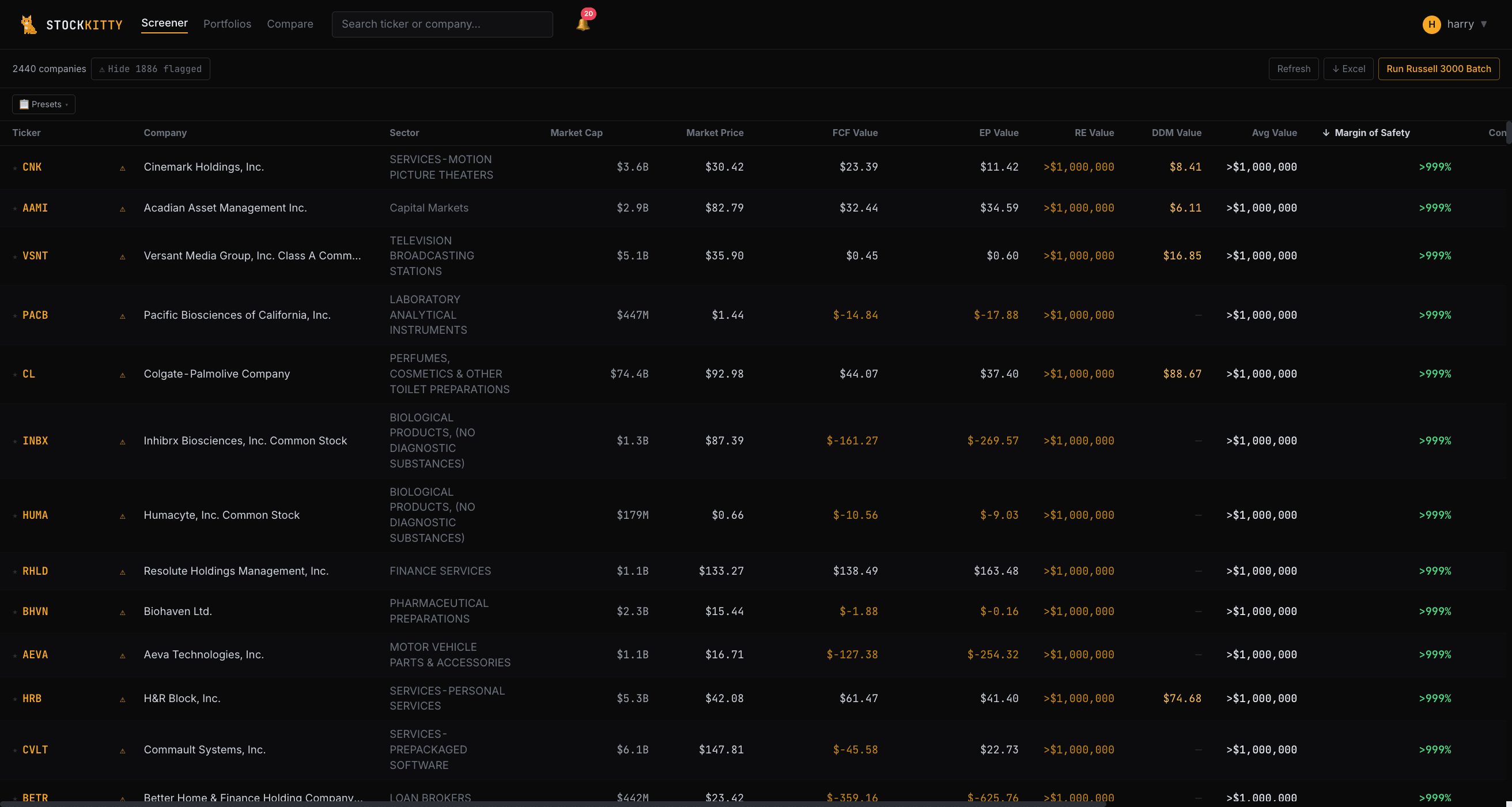
Task: Click the $88.67 DDM value cell
Action: click(1182, 374)
